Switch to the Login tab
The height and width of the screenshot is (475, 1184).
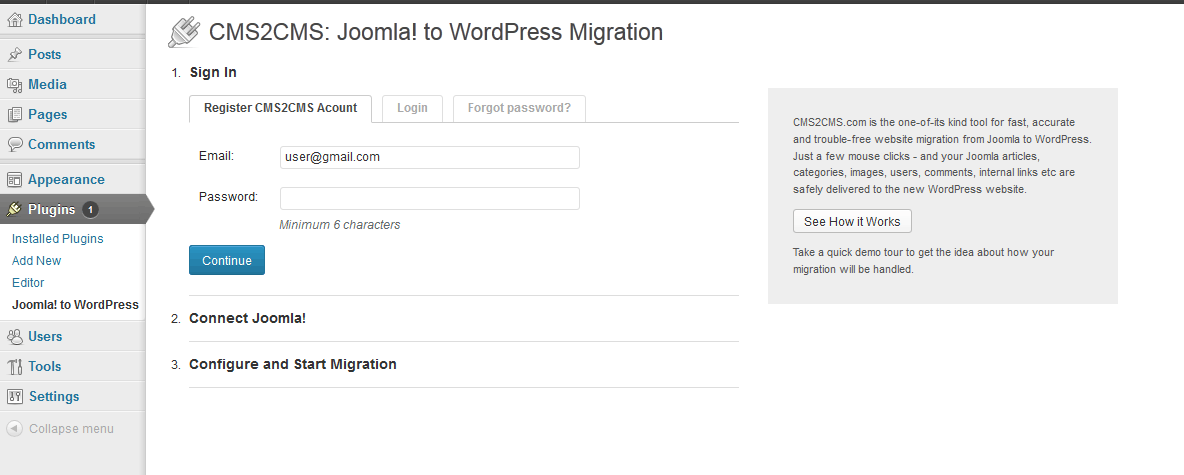pos(412,108)
